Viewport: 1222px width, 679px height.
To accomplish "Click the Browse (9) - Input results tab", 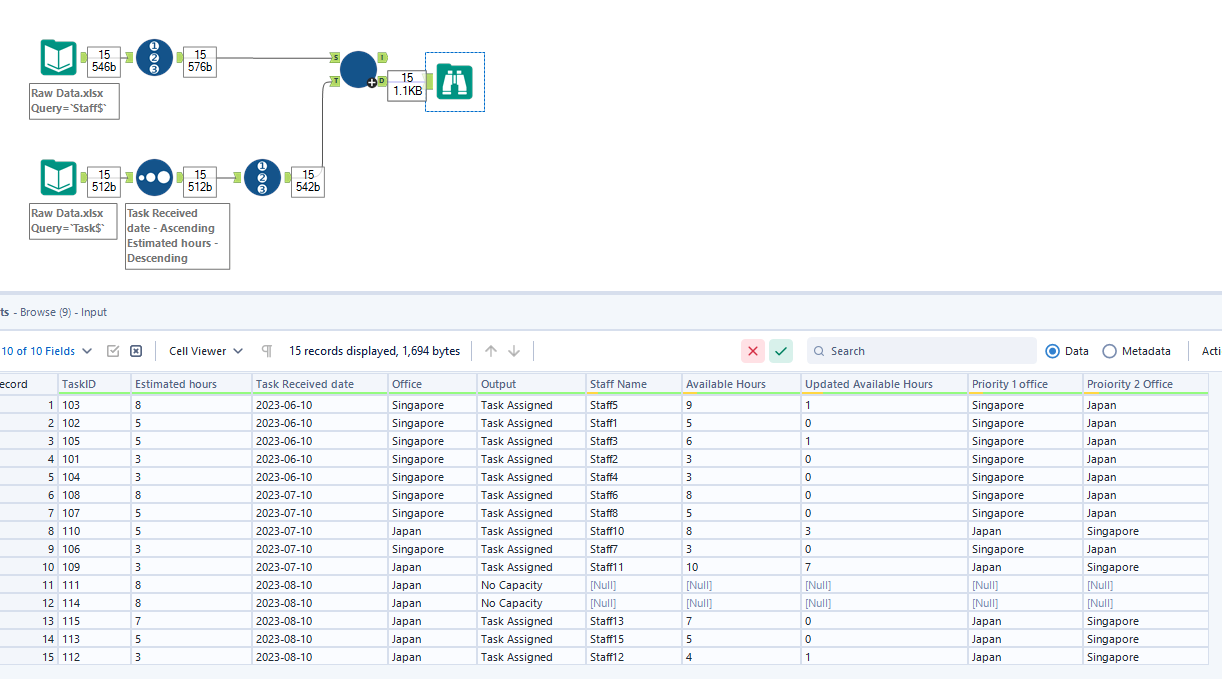I will (x=55, y=311).
